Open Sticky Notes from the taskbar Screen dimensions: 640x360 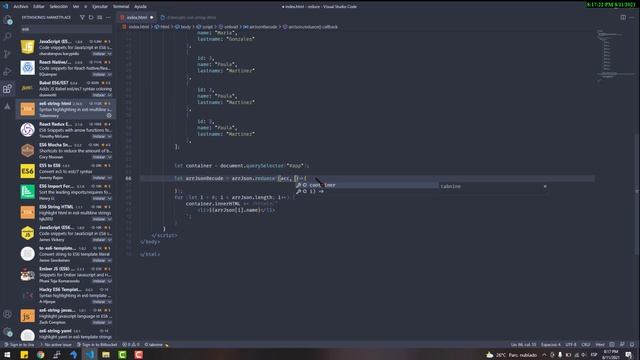[24, 355]
